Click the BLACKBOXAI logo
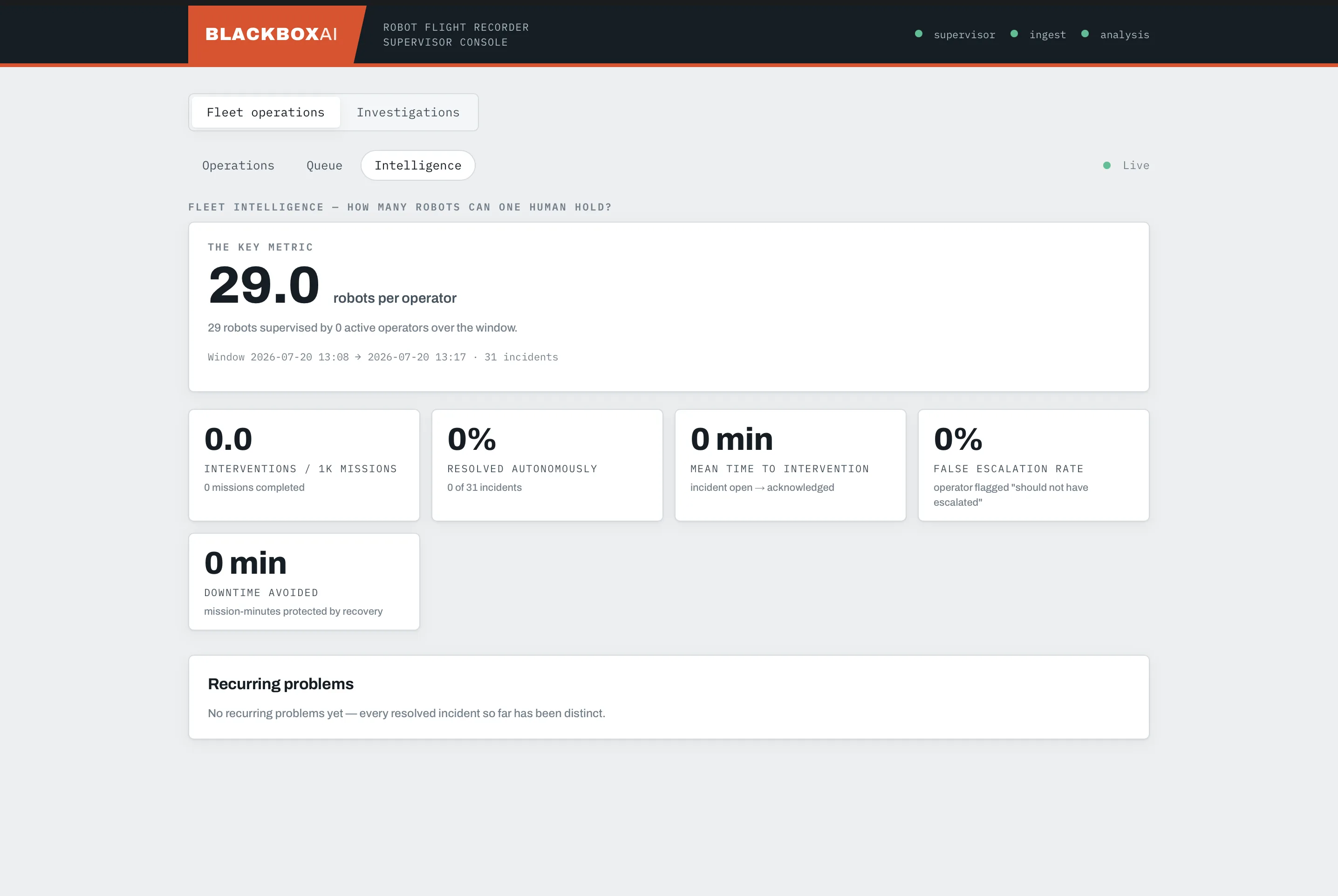 (271, 34)
